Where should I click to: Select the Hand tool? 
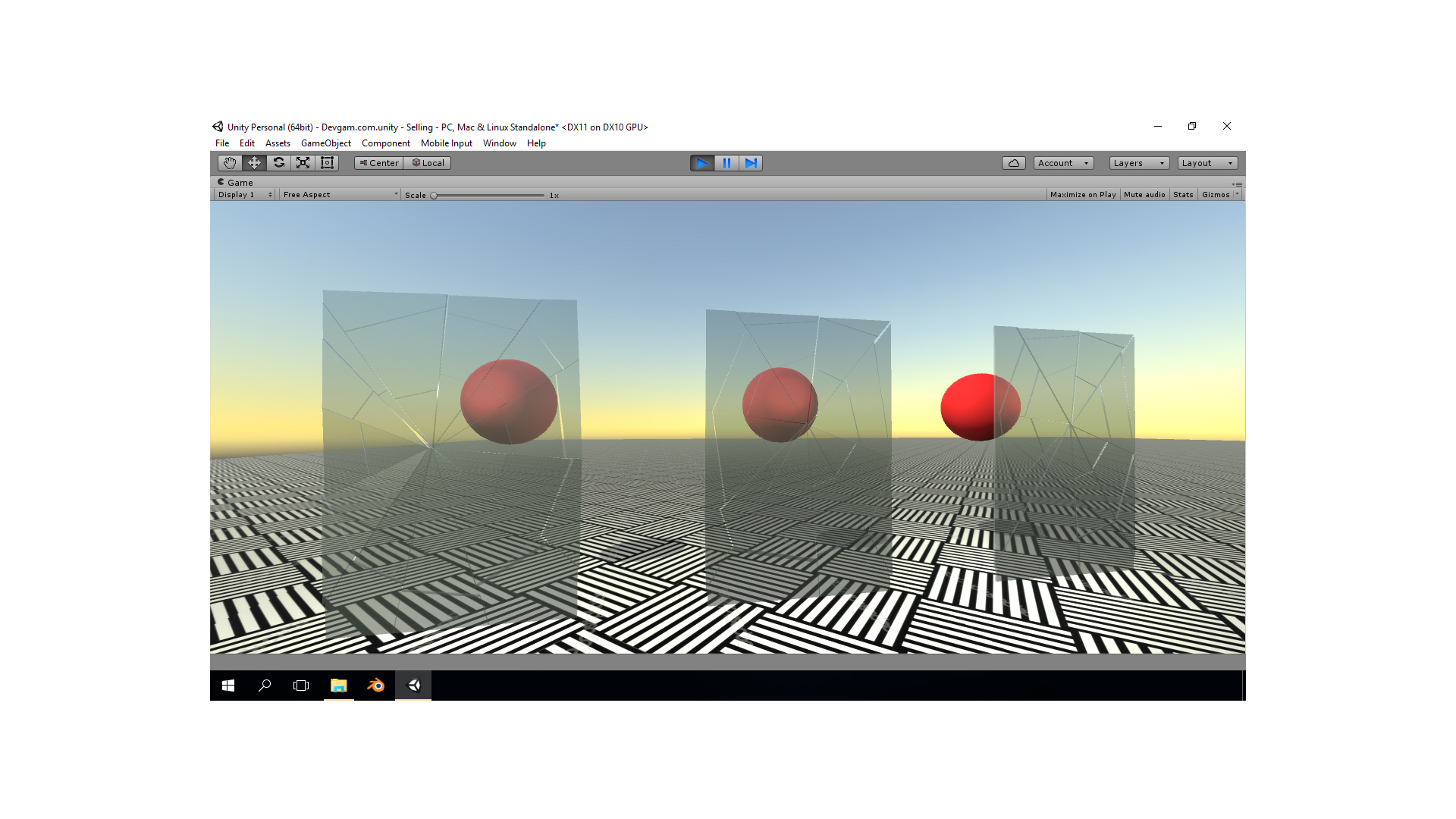tap(230, 163)
